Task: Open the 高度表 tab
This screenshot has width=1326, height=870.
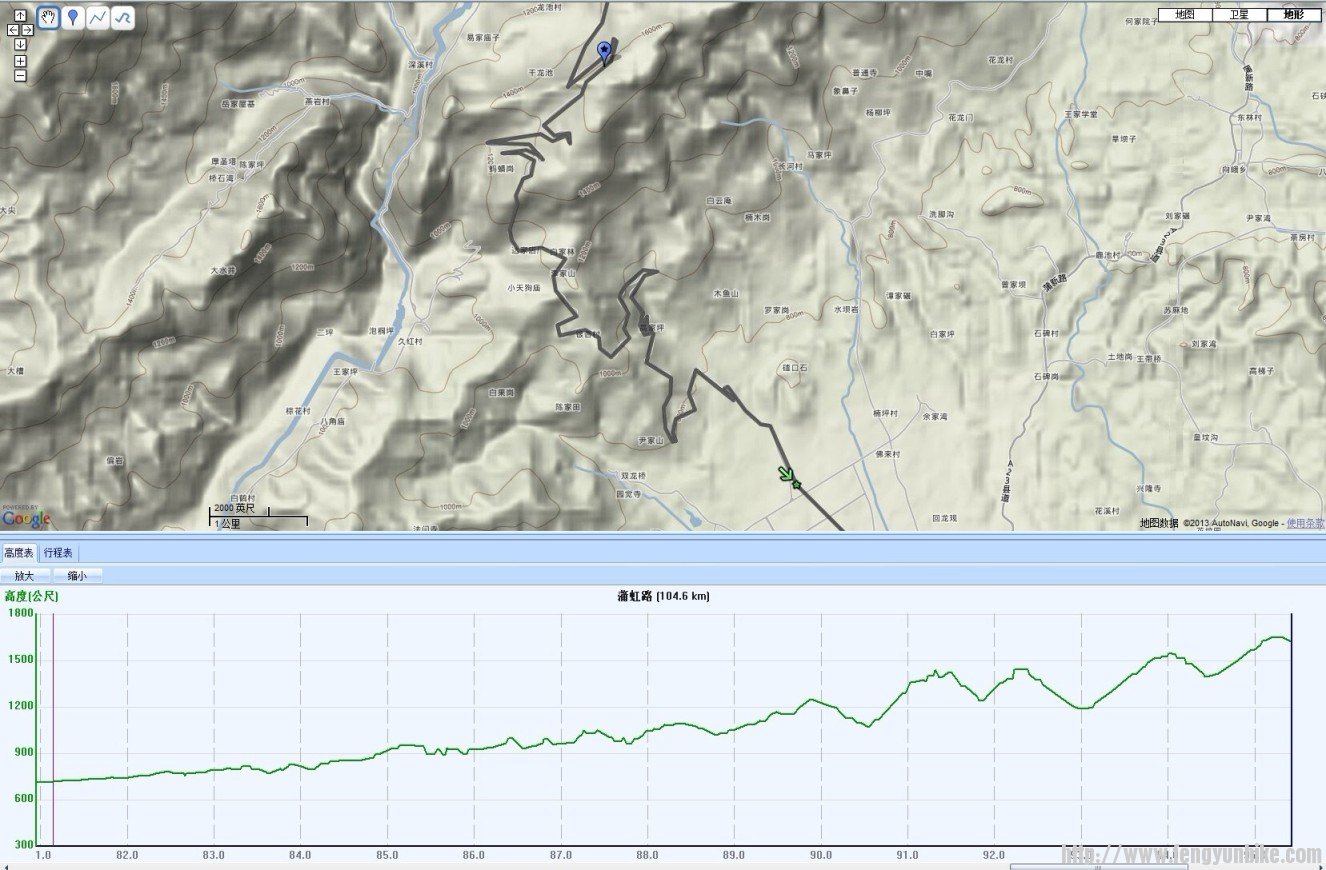Action: tap(19, 552)
